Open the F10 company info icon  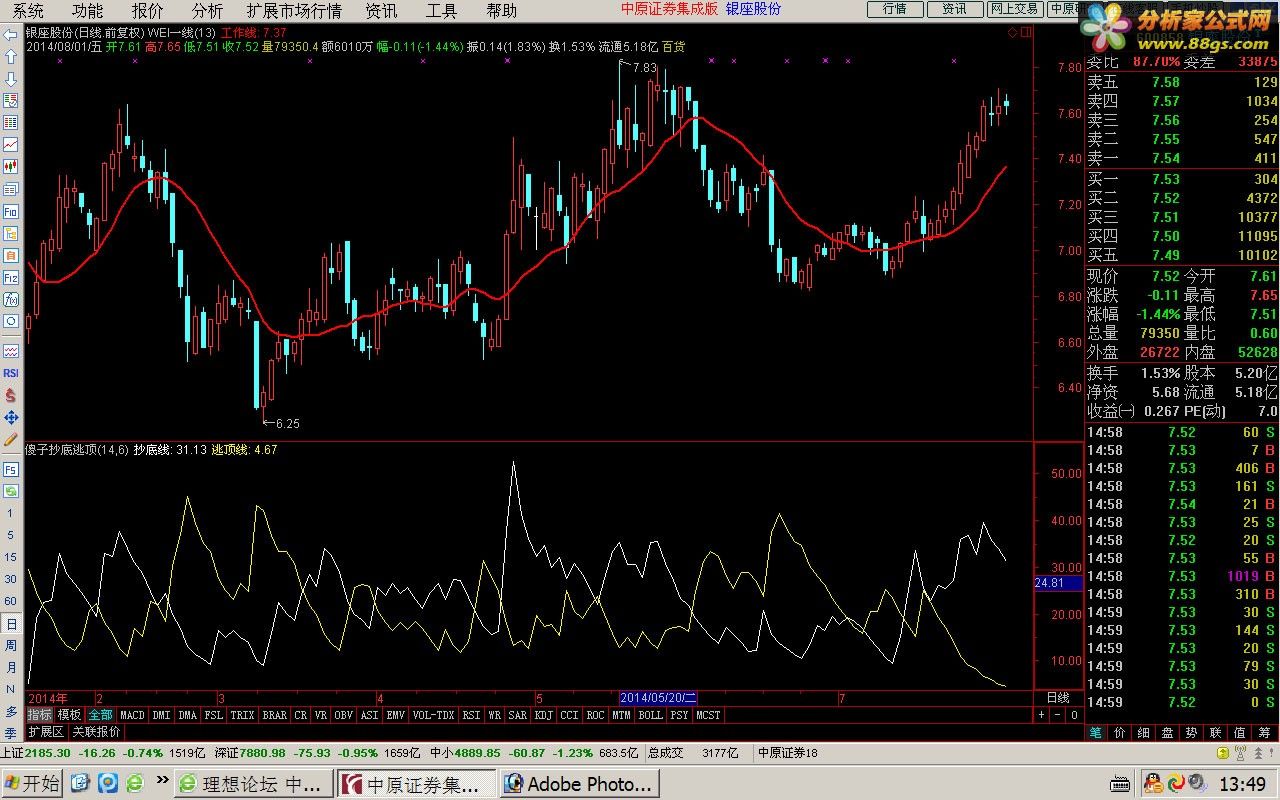11,211
